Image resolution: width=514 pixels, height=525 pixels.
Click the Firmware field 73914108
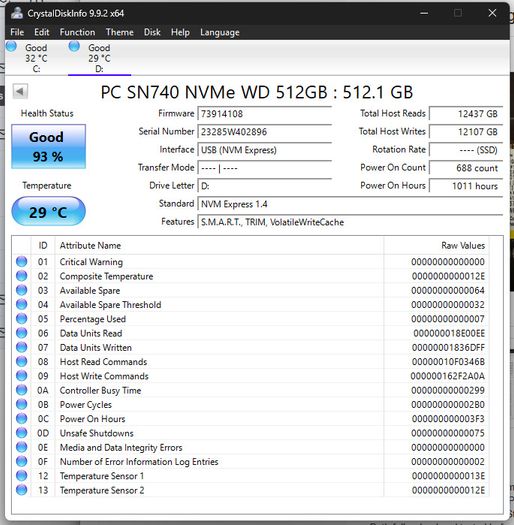coord(265,114)
